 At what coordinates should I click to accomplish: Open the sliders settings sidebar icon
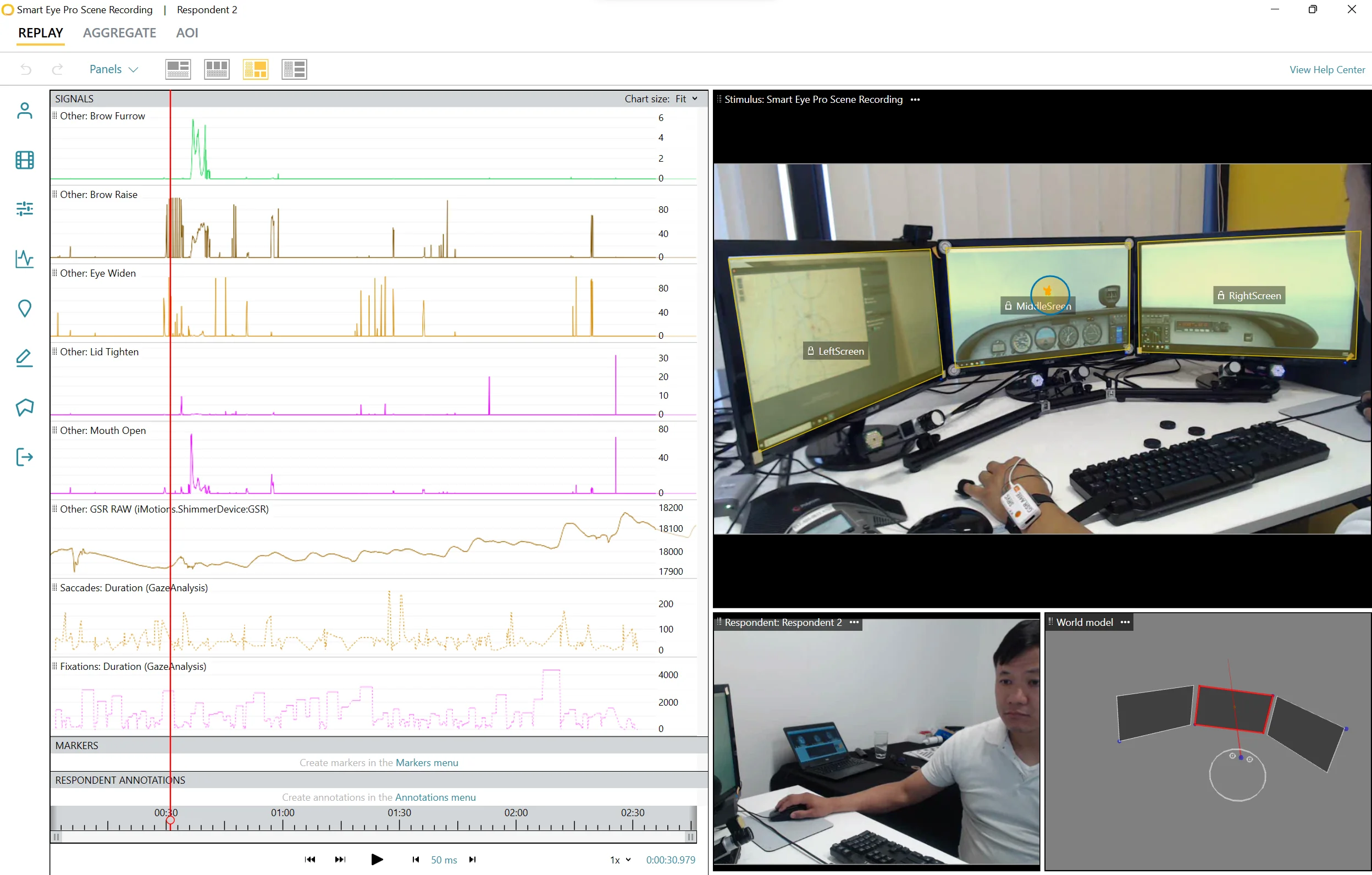25,209
